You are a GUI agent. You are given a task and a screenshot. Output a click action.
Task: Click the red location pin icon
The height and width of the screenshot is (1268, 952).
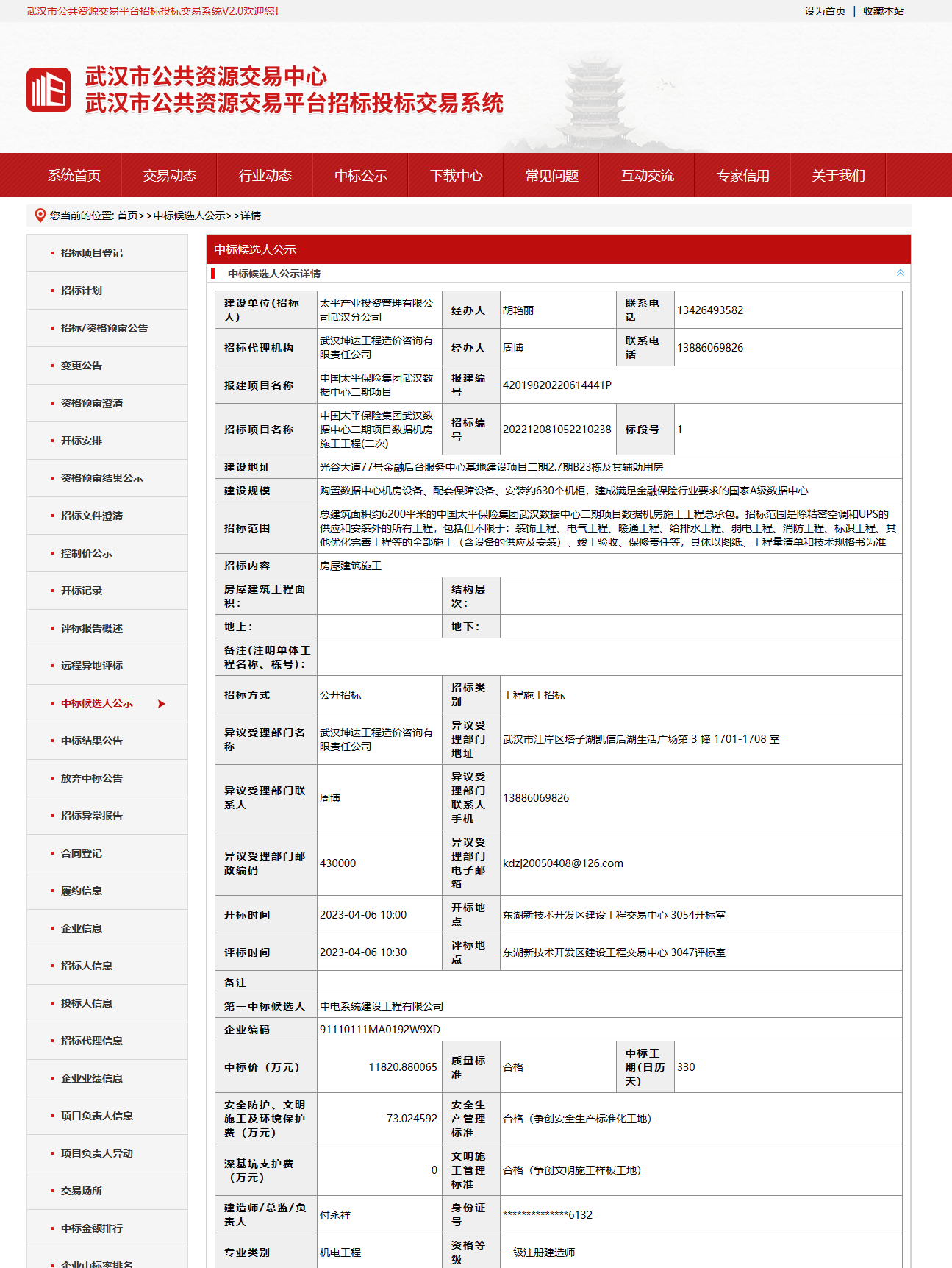(x=40, y=216)
